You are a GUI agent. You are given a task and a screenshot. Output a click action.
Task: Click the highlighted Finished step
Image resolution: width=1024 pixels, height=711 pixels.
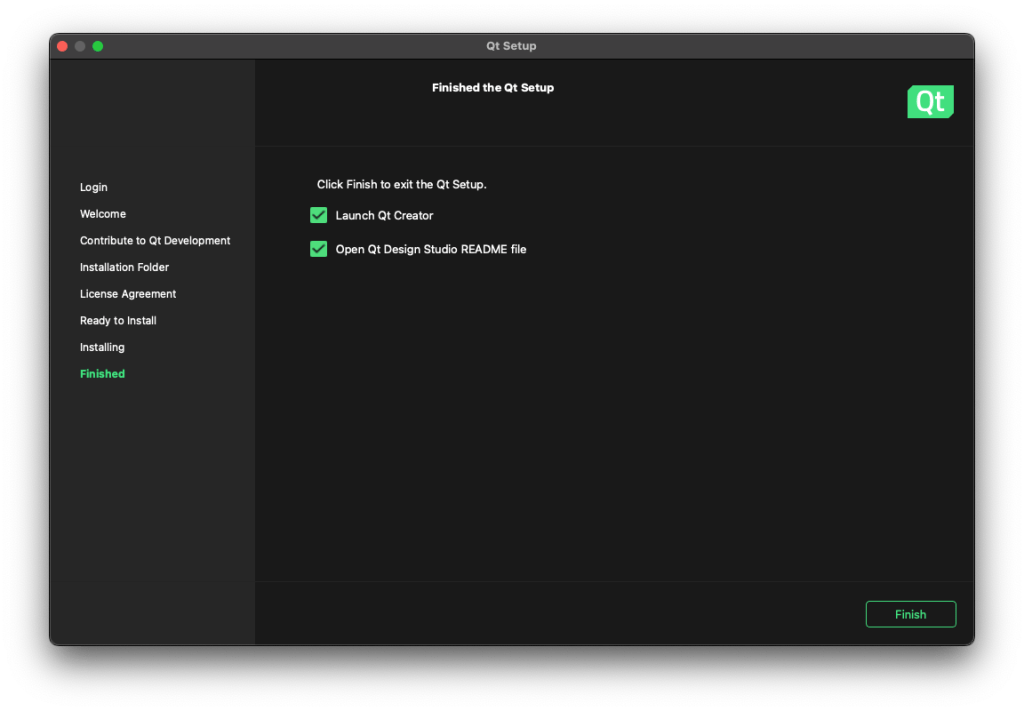pyautogui.click(x=102, y=374)
